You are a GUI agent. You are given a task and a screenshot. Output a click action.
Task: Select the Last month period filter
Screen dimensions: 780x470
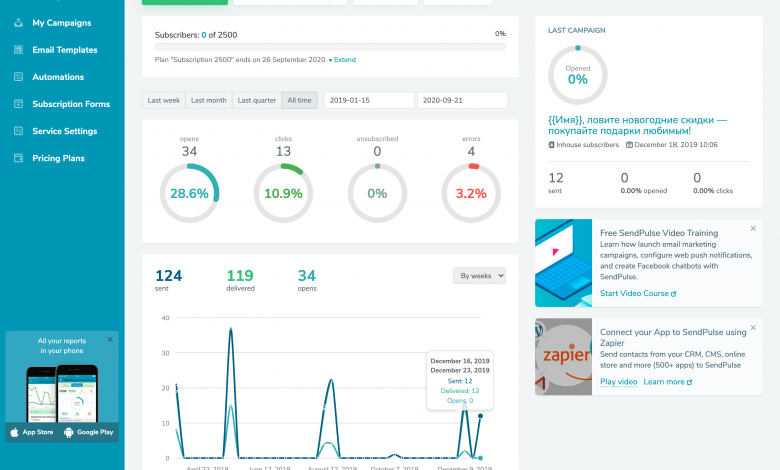(209, 100)
